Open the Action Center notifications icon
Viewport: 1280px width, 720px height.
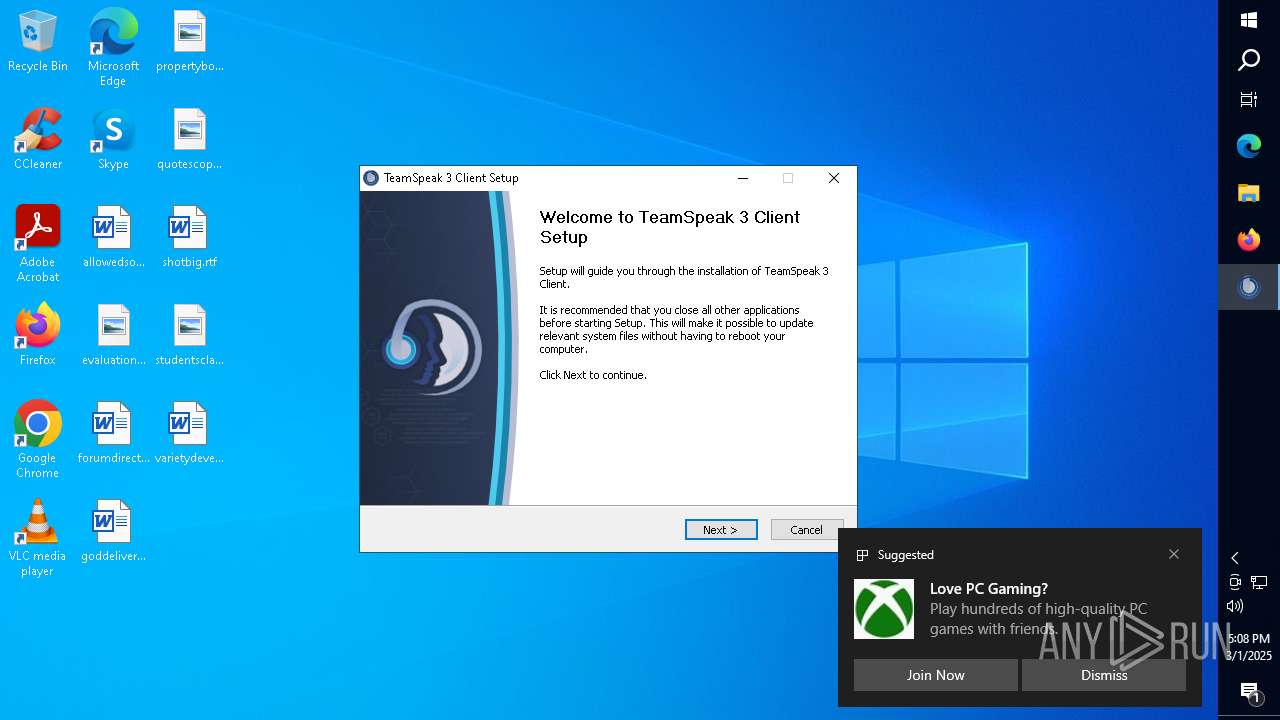point(1249,691)
